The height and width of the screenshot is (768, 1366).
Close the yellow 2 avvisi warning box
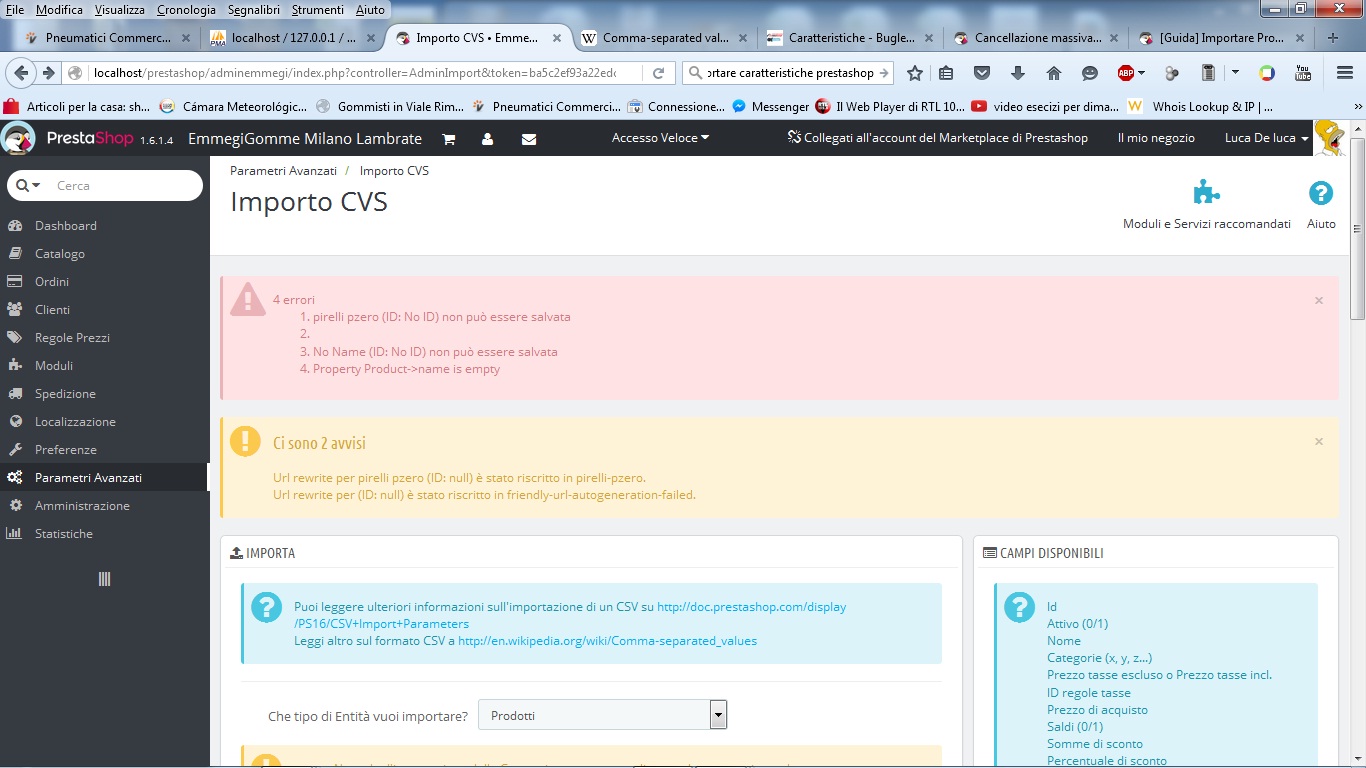(x=1319, y=441)
